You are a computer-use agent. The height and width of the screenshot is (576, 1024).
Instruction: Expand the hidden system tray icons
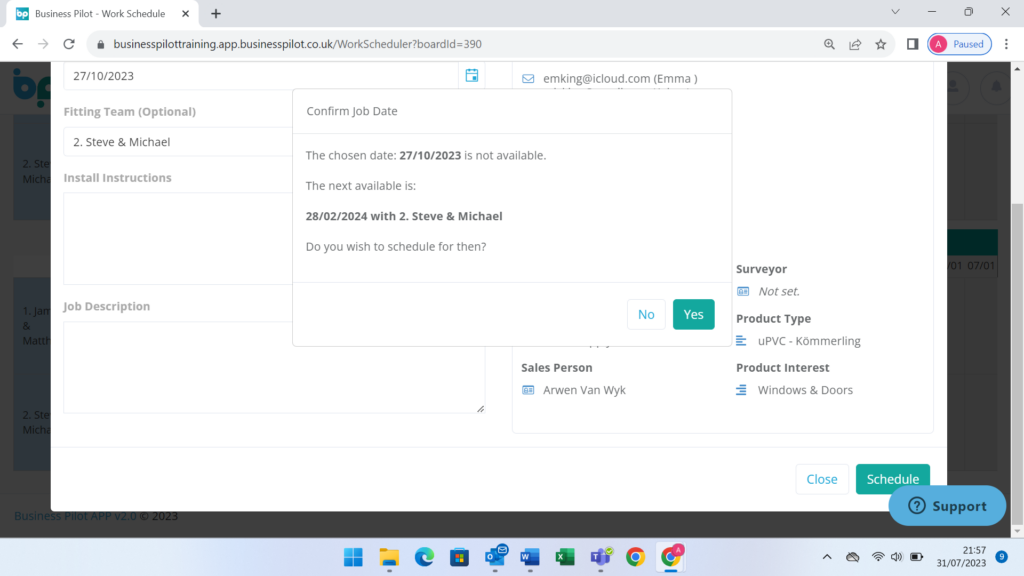point(826,557)
